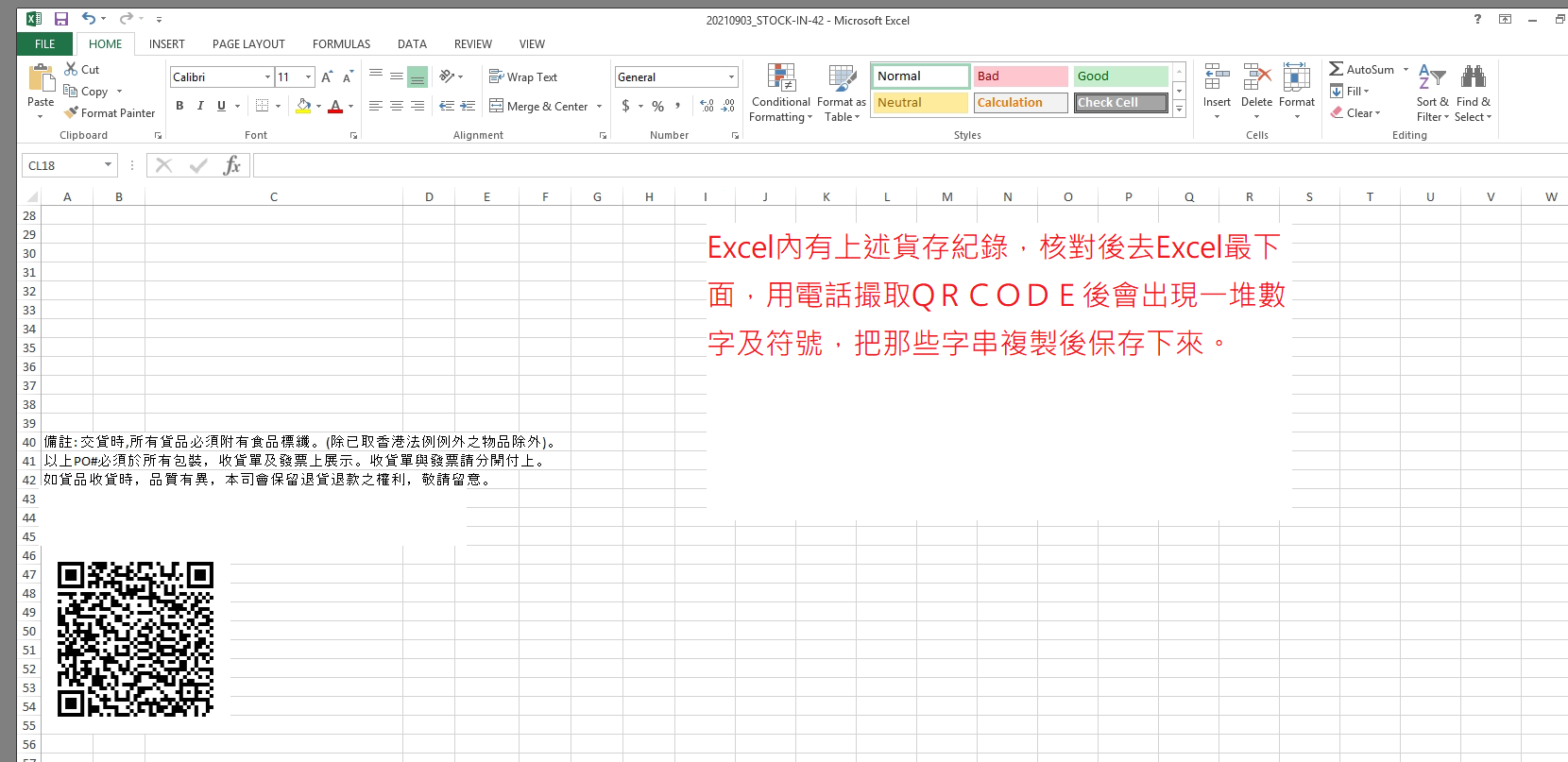Click the Format cells button
1568x762 pixels.
click(x=1297, y=92)
